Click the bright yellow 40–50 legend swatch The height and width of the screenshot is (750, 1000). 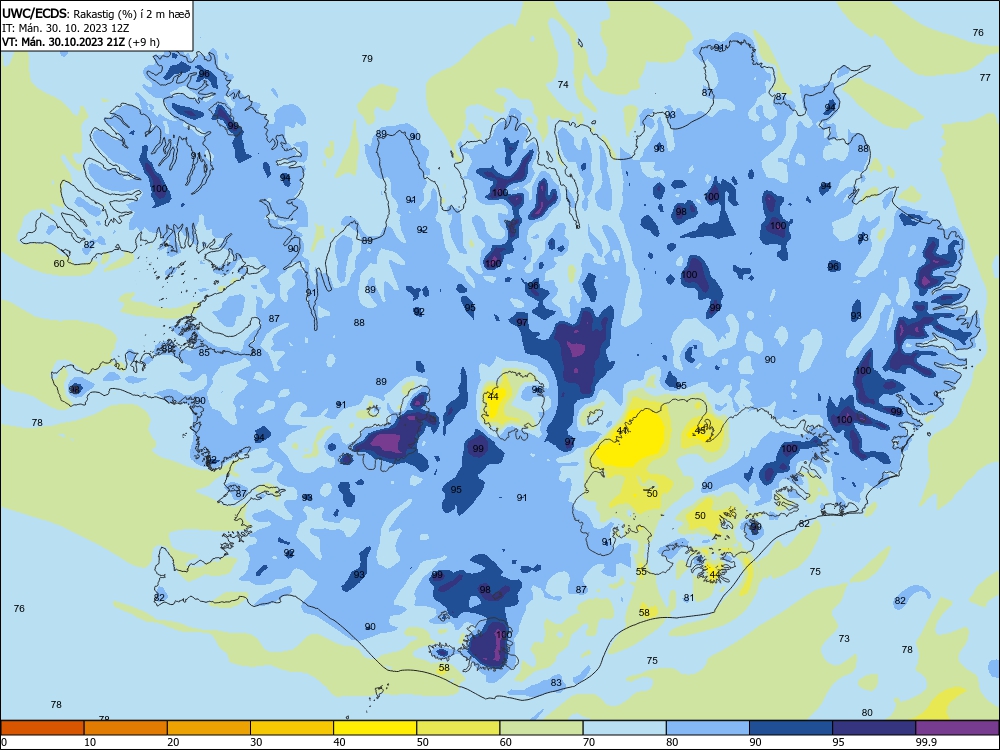pyautogui.click(x=375, y=728)
